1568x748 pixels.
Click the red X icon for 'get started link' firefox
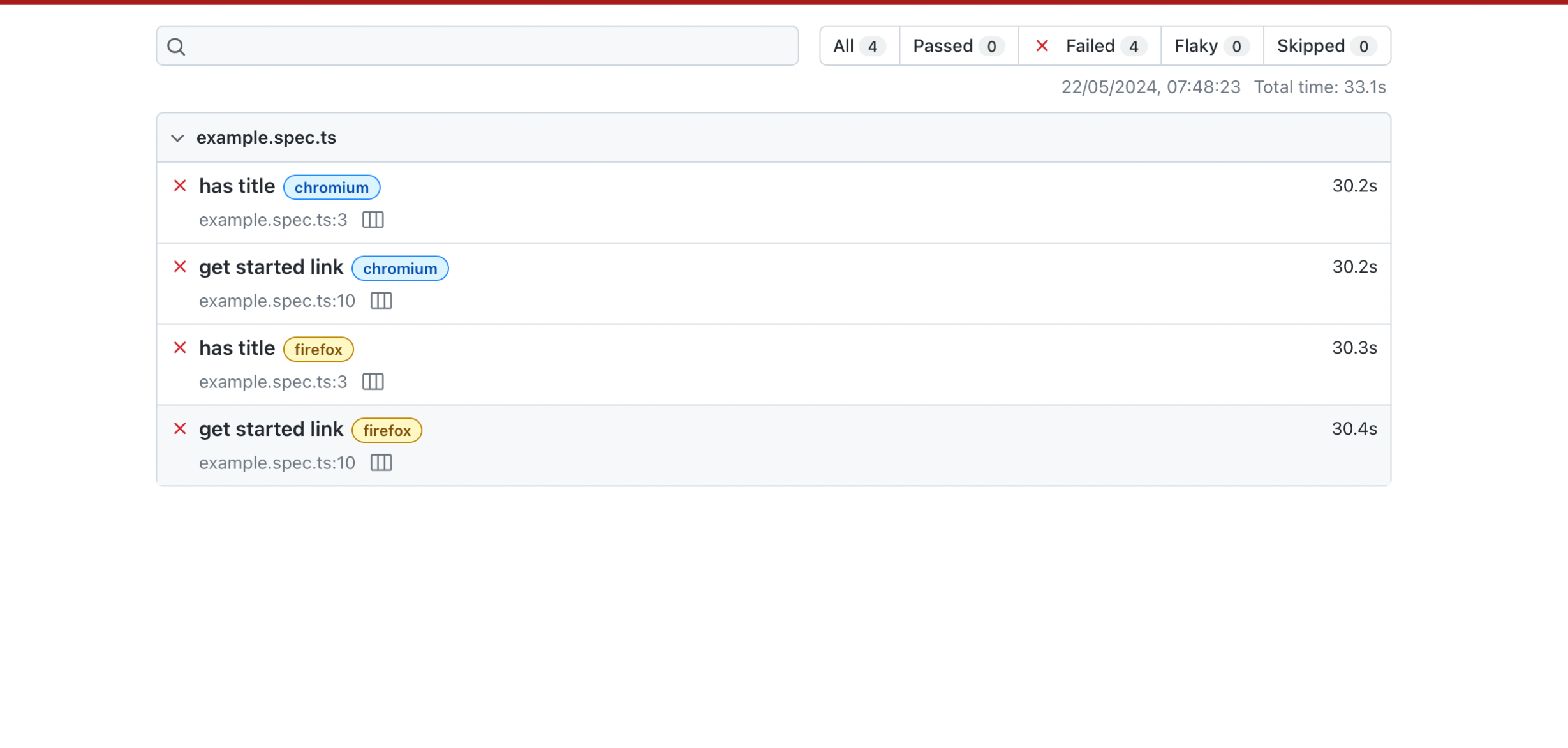point(181,428)
